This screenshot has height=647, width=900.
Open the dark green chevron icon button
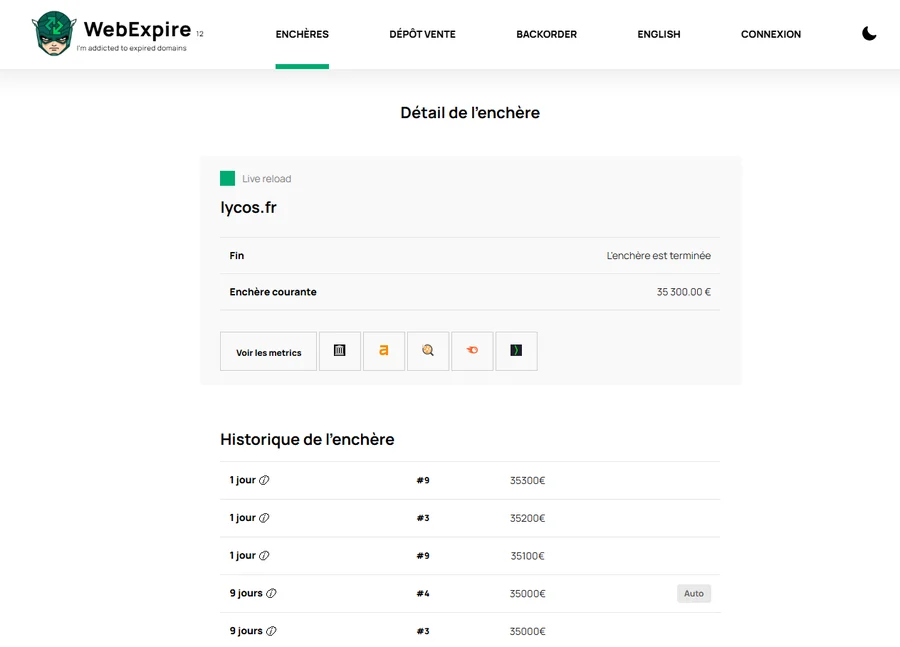click(517, 351)
